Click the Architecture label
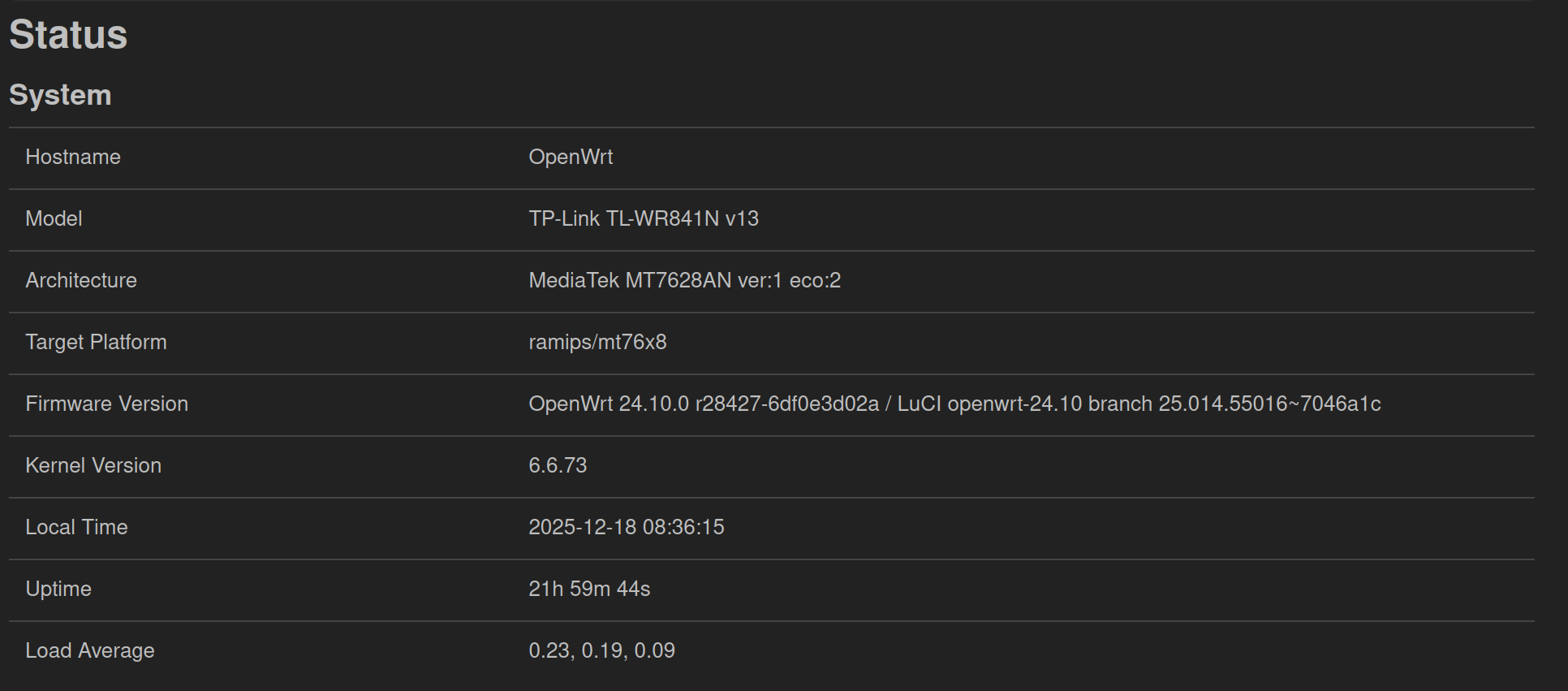The width and height of the screenshot is (1568, 691). 81,280
